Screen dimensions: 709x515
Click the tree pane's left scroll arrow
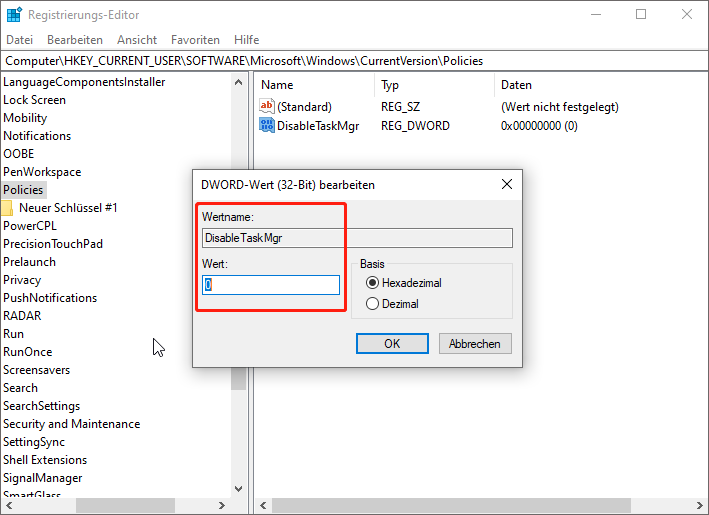click(9, 505)
